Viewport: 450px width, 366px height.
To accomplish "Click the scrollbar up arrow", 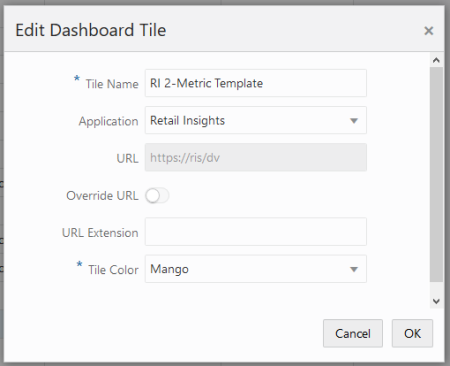I will [436, 60].
